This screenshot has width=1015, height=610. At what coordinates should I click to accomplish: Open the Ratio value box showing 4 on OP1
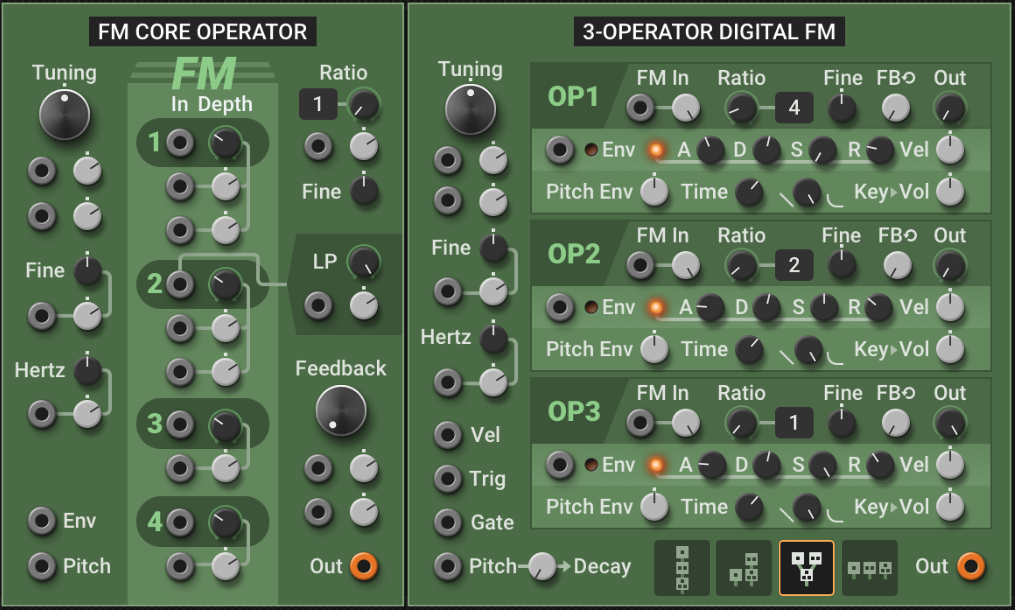[794, 107]
